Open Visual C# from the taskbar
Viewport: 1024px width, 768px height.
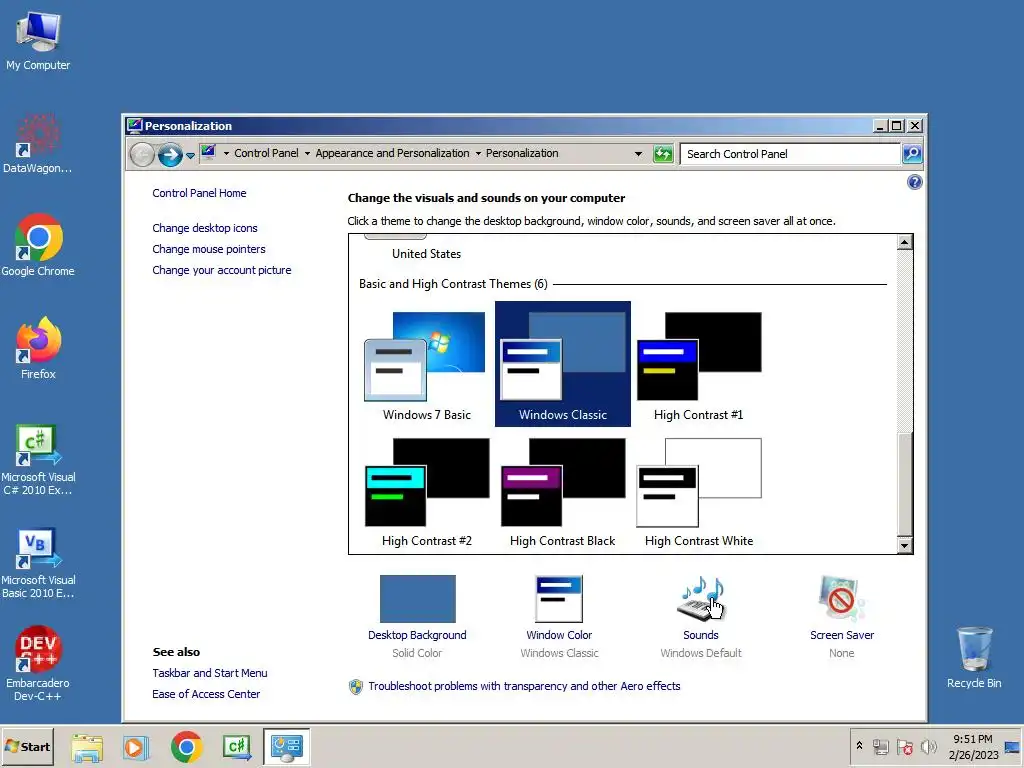coord(236,747)
